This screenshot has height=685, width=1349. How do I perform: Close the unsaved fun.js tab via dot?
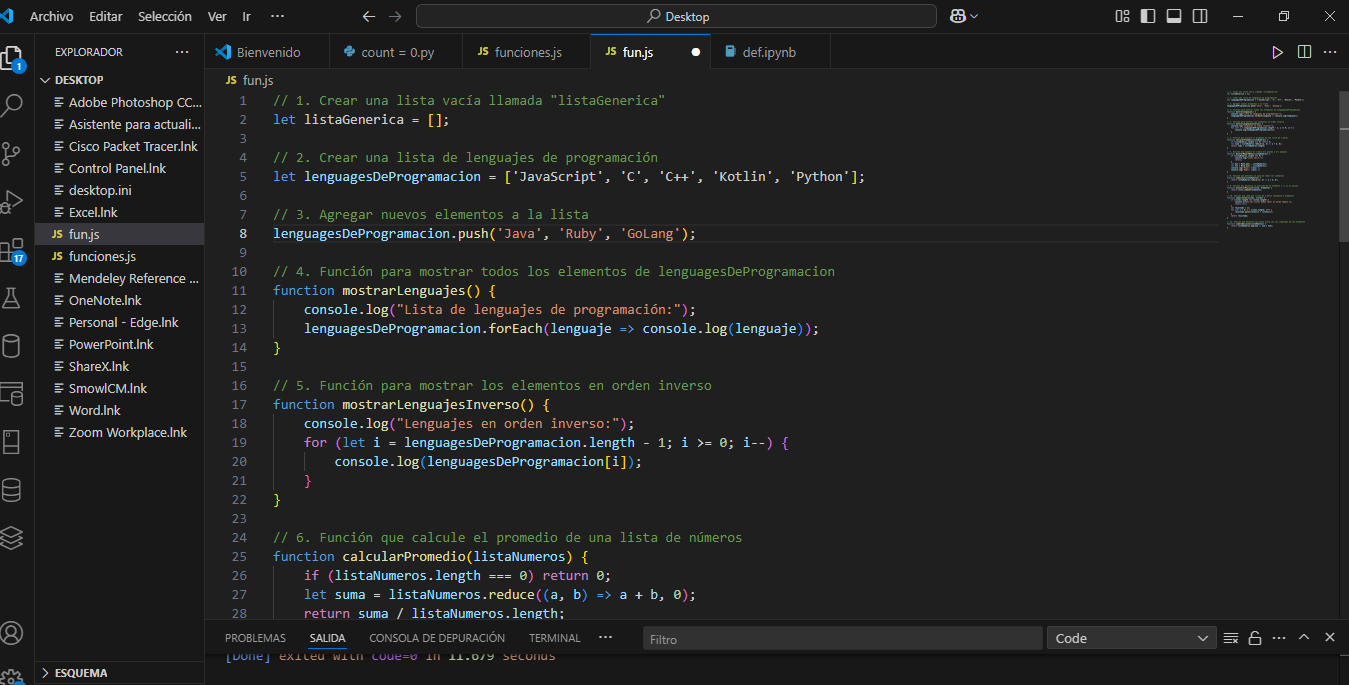click(x=696, y=52)
